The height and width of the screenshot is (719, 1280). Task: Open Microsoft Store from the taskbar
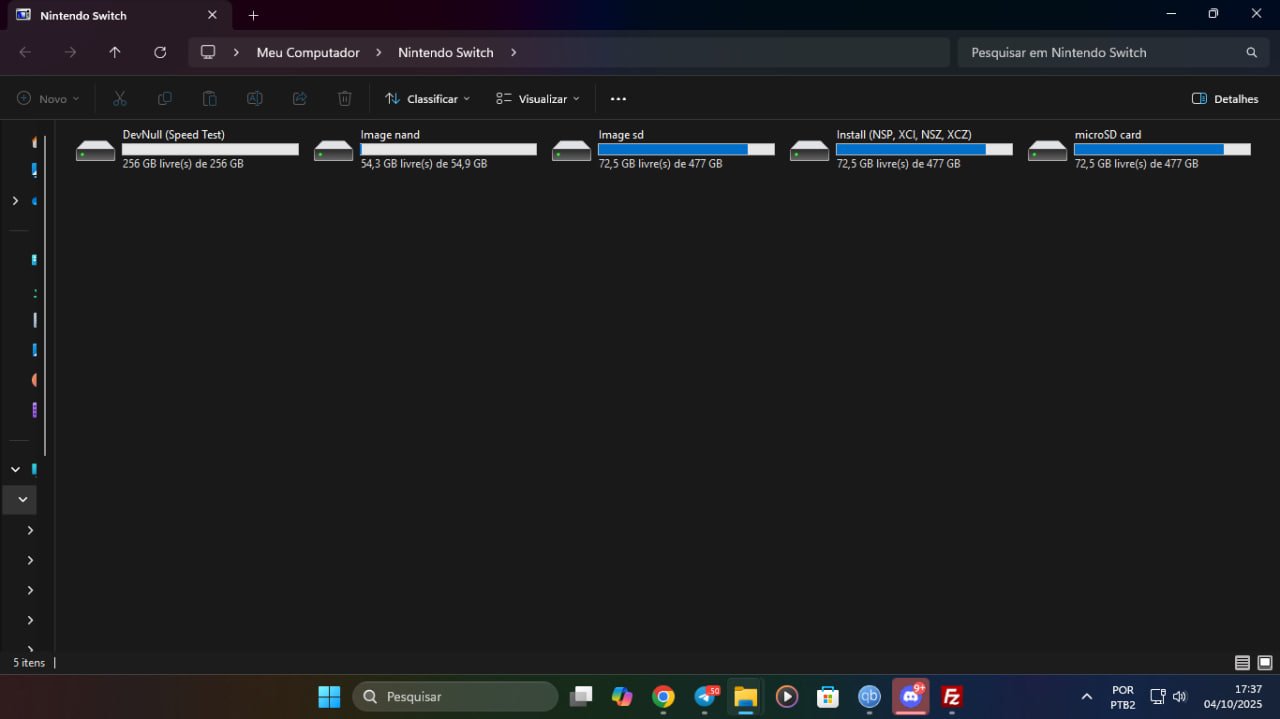point(828,696)
